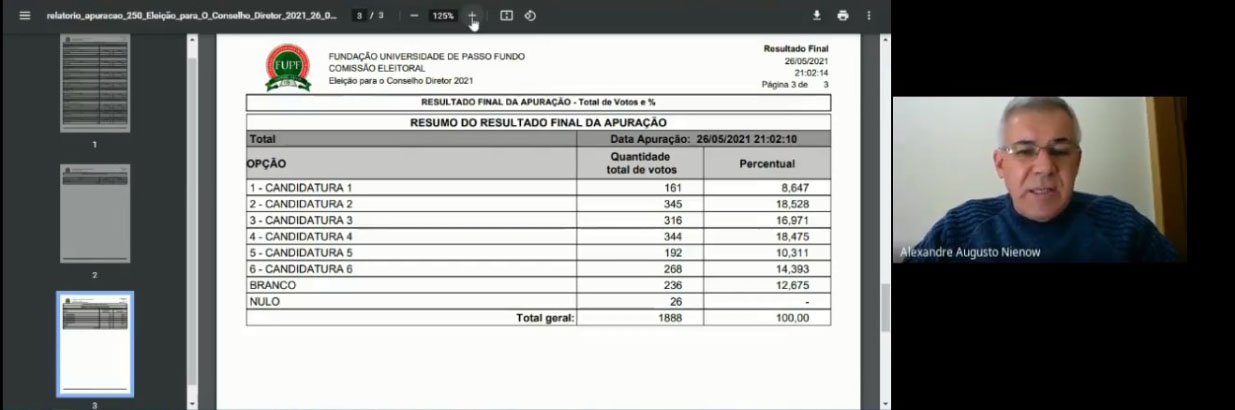Print the PDF document
1235x410 pixels.
(843, 16)
